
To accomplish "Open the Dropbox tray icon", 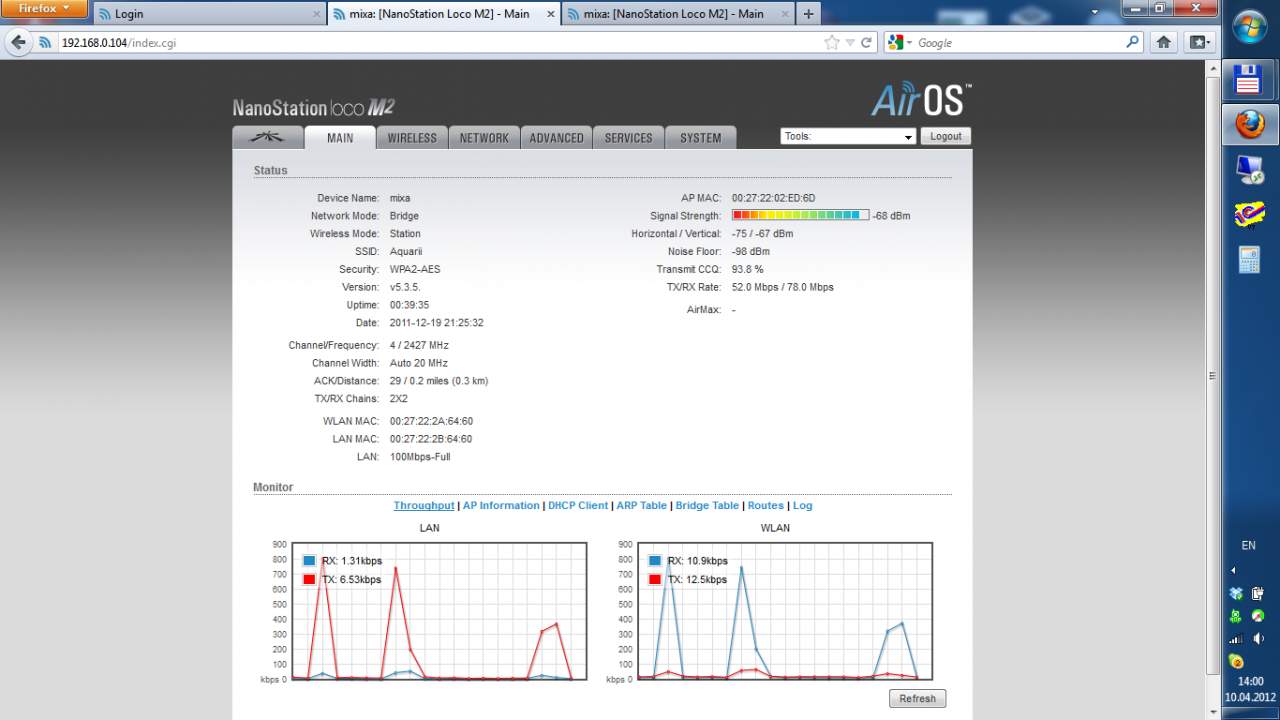I will [x=1236, y=593].
